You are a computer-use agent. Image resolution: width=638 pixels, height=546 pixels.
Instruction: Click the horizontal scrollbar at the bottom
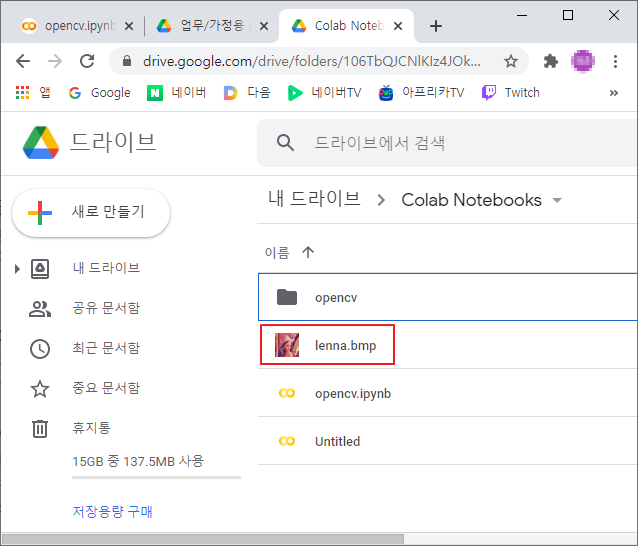pos(202,539)
